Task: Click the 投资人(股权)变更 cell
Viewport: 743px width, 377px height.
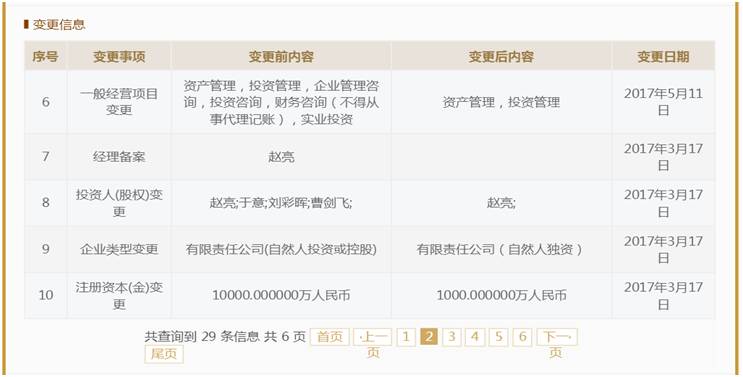Action: (x=119, y=203)
